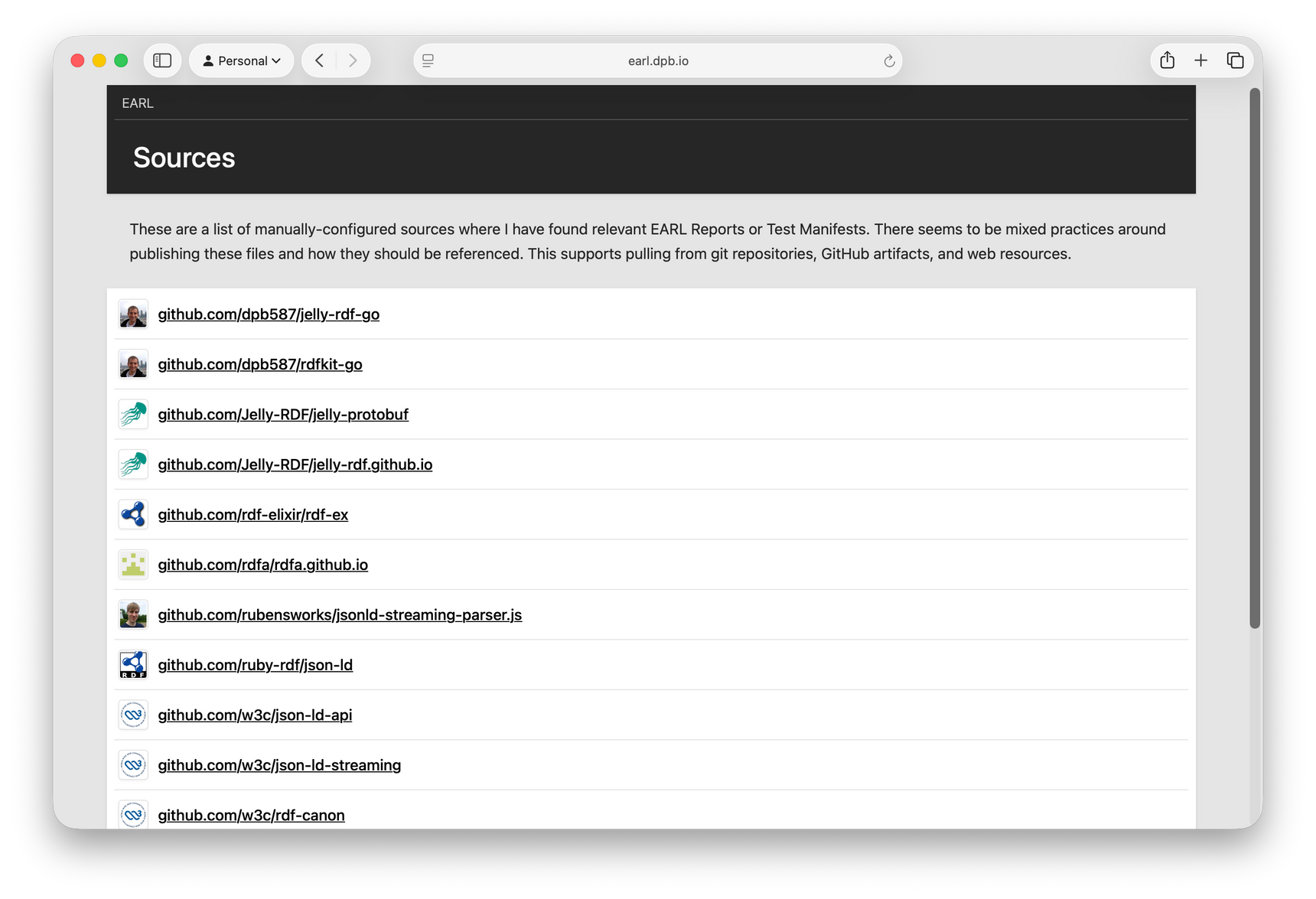The height and width of the screenshot is (899, 1316).
Task: Go forward to the next page
Action: click(x=353, y=60)
